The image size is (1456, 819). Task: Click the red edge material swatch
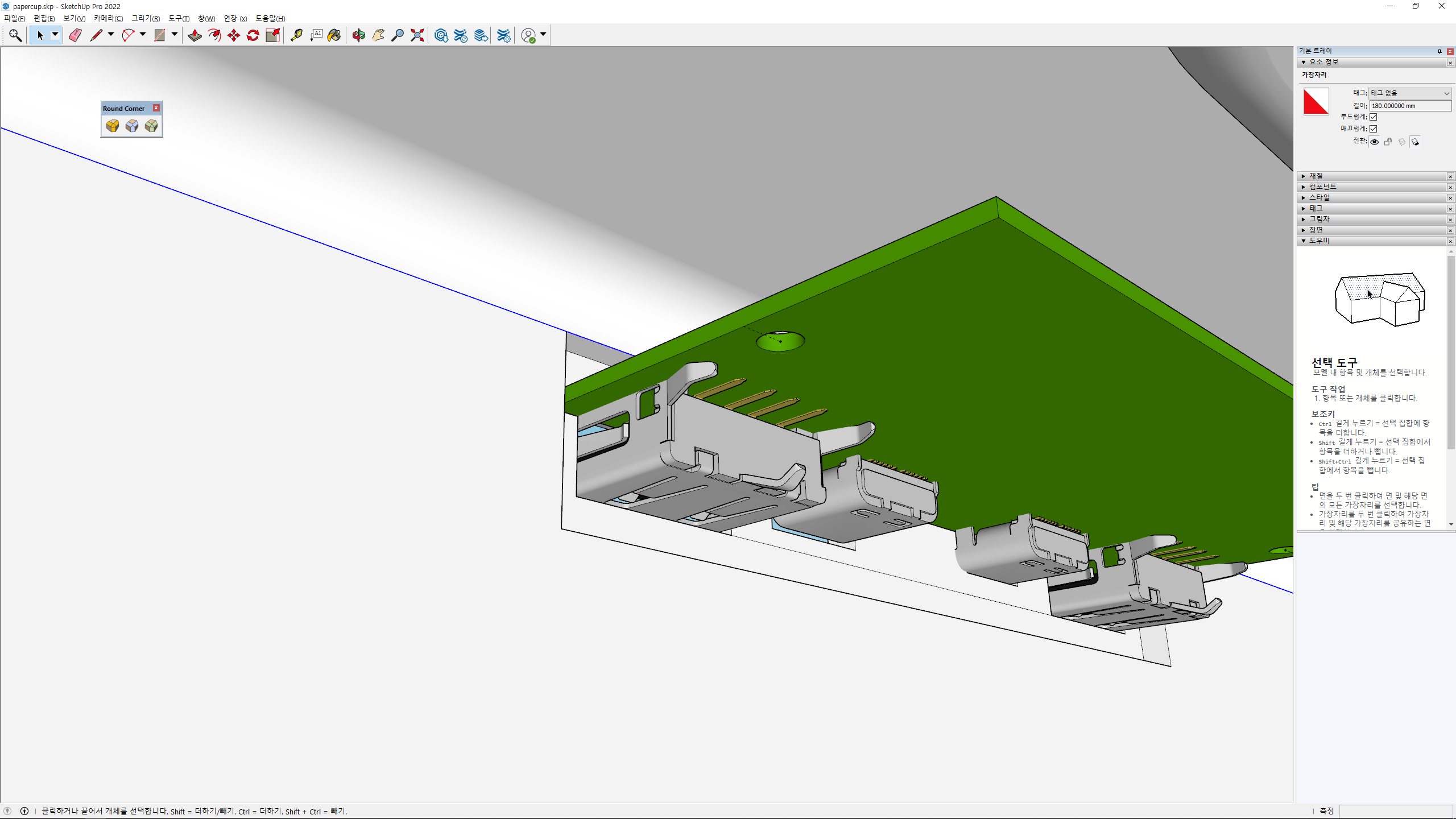[x=1316, y=102]
